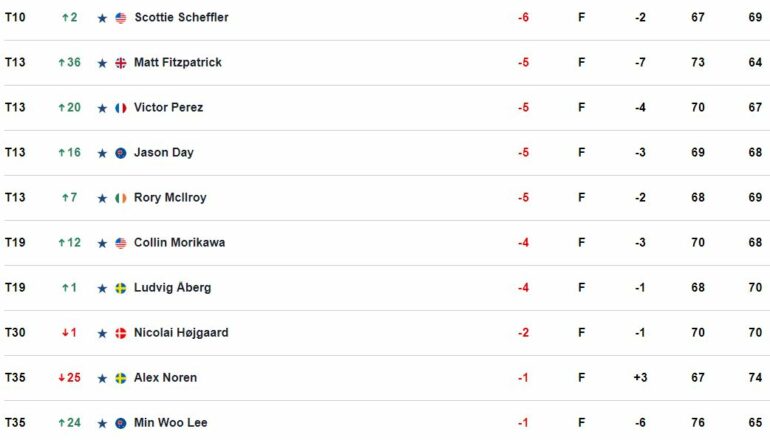Click Min Woo Lee's total score -1

523,423
